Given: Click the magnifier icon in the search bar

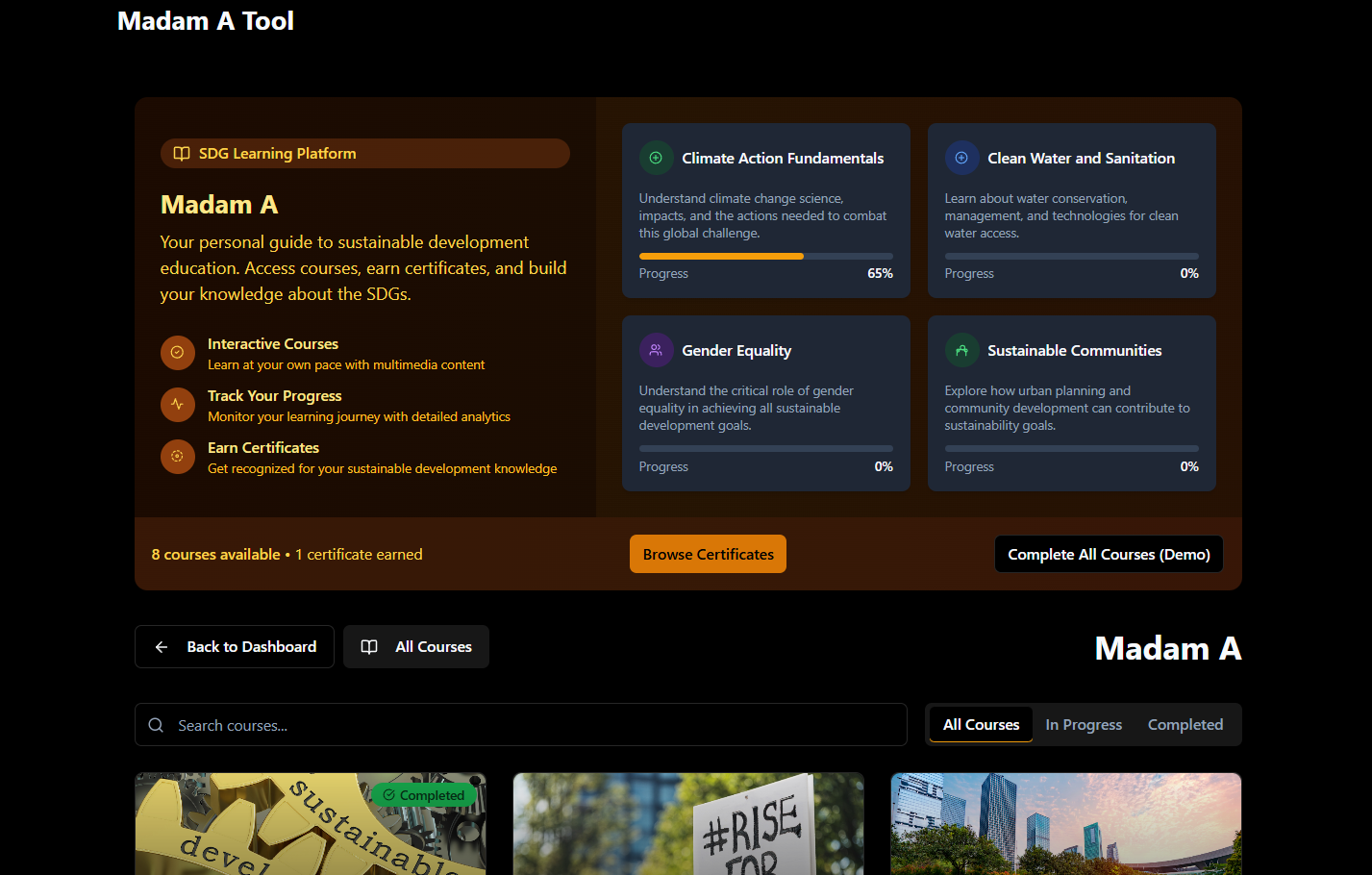Looking at the screenshot, I should tap(156, 725).
